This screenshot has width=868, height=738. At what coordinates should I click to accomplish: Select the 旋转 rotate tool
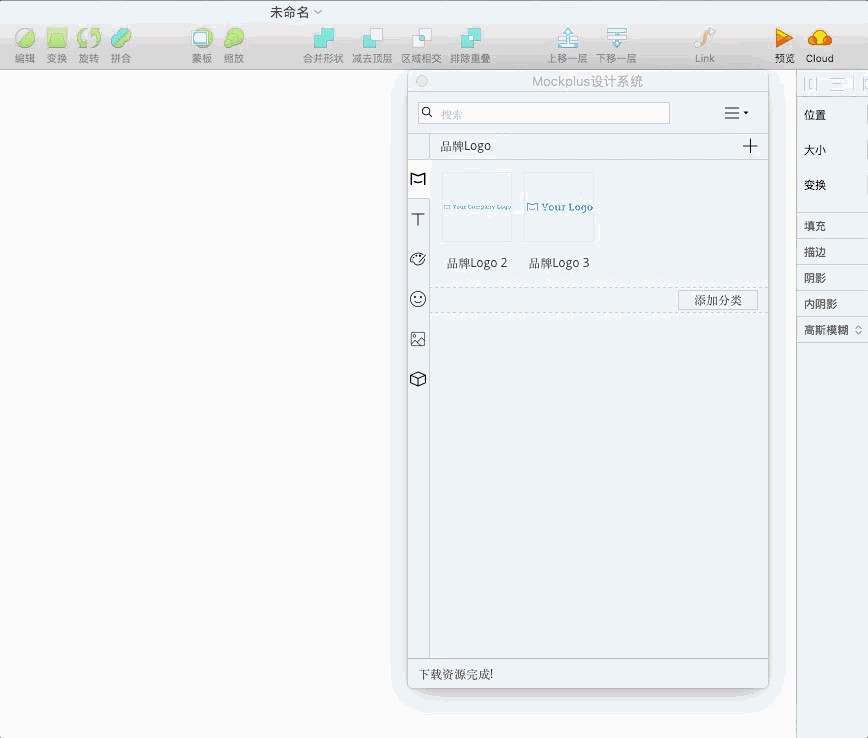pyautogui.click(x=89, y=38)
